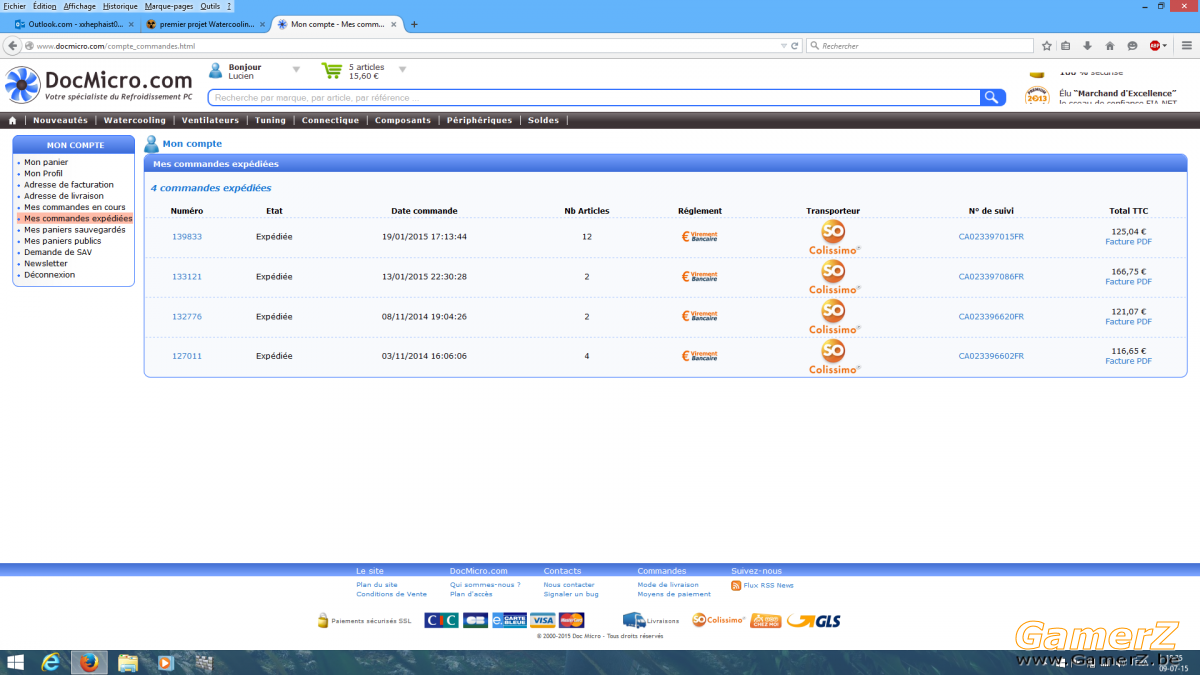The height and width of the screenshot is (675, 1200).
Task: Open Demande de SAV in sidebar
Action: pos(58,252)
